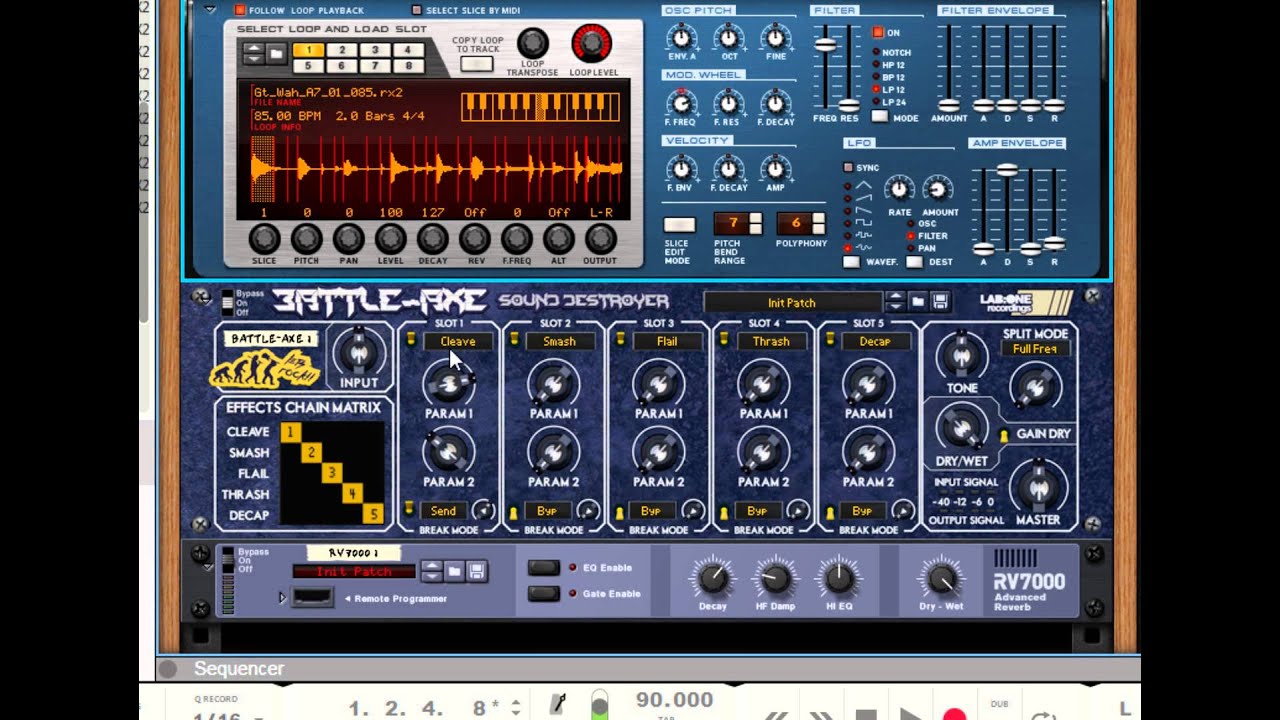Save the RV7000 patch with the floppy disk icon
This screenshot has width=1280, height=720.
tap(477, 571)
